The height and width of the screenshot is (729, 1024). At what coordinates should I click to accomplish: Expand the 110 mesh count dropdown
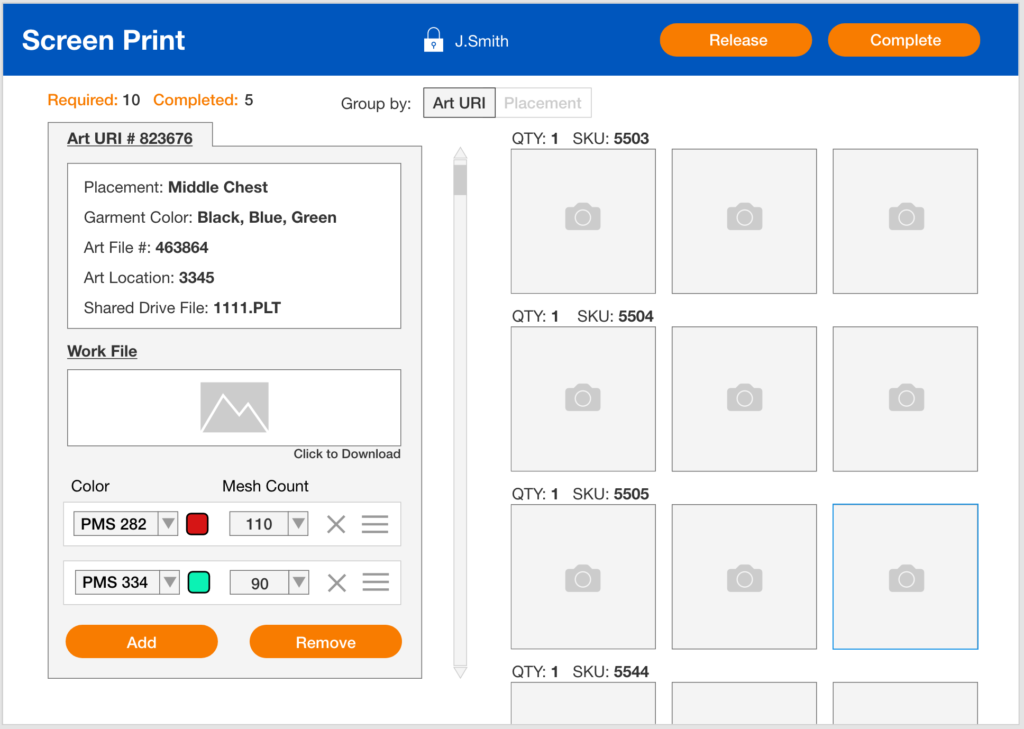(x=298, y=524)
